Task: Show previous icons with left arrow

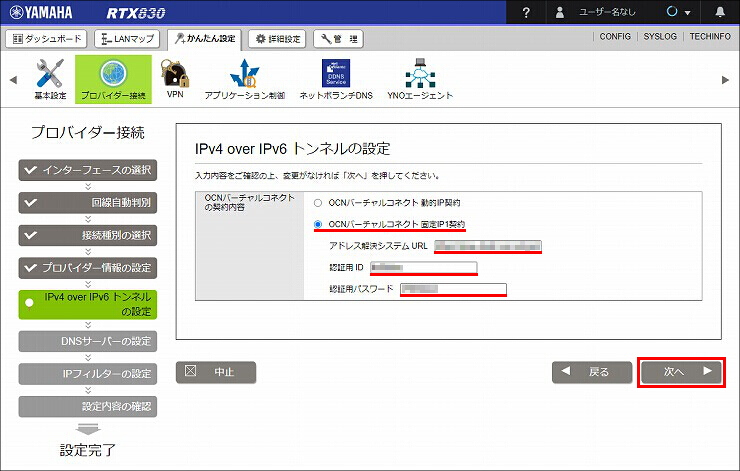Action: pyautogui.click(x=13, y=80)
